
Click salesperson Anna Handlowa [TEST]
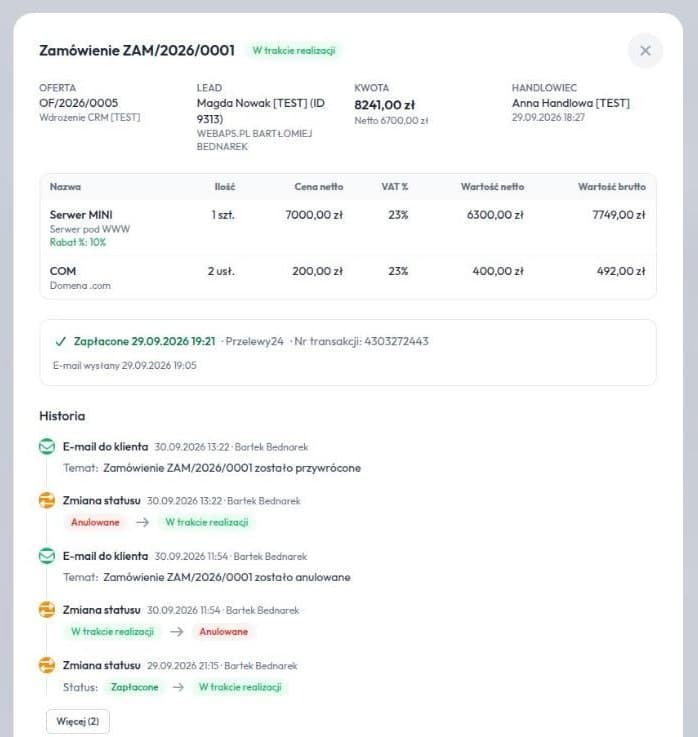pos(571,103)
